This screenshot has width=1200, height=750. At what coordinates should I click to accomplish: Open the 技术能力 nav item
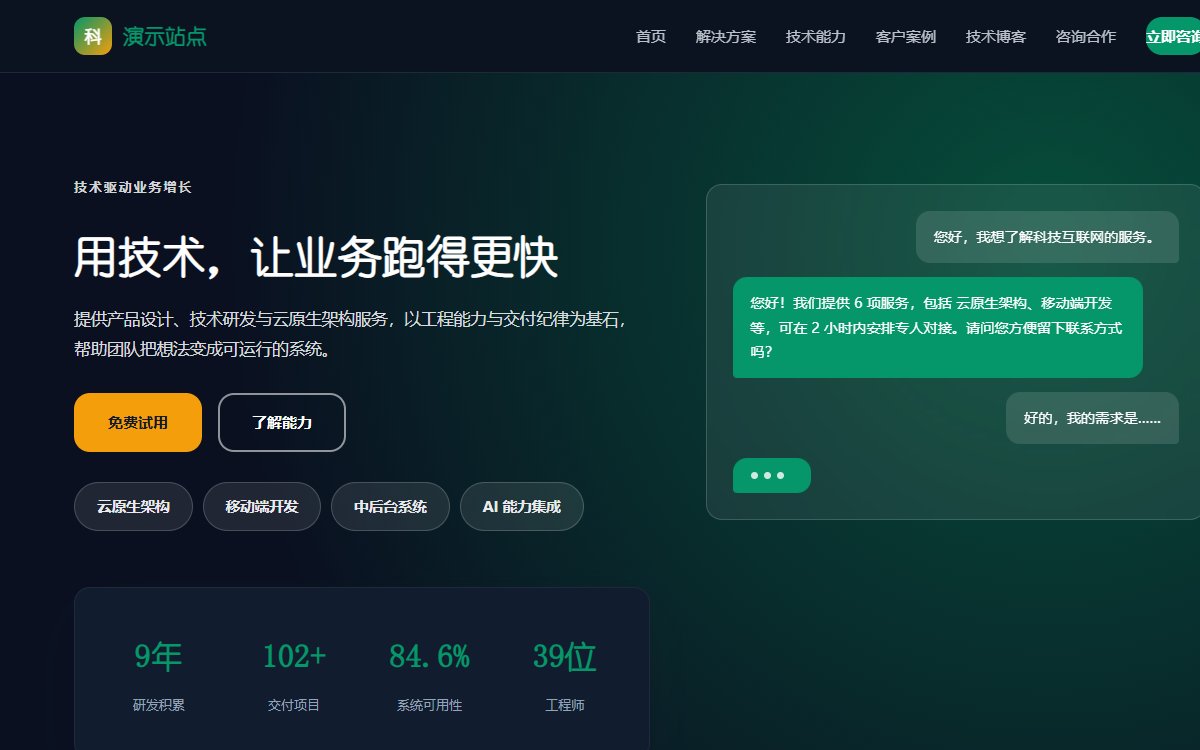(x=816, y=37)
